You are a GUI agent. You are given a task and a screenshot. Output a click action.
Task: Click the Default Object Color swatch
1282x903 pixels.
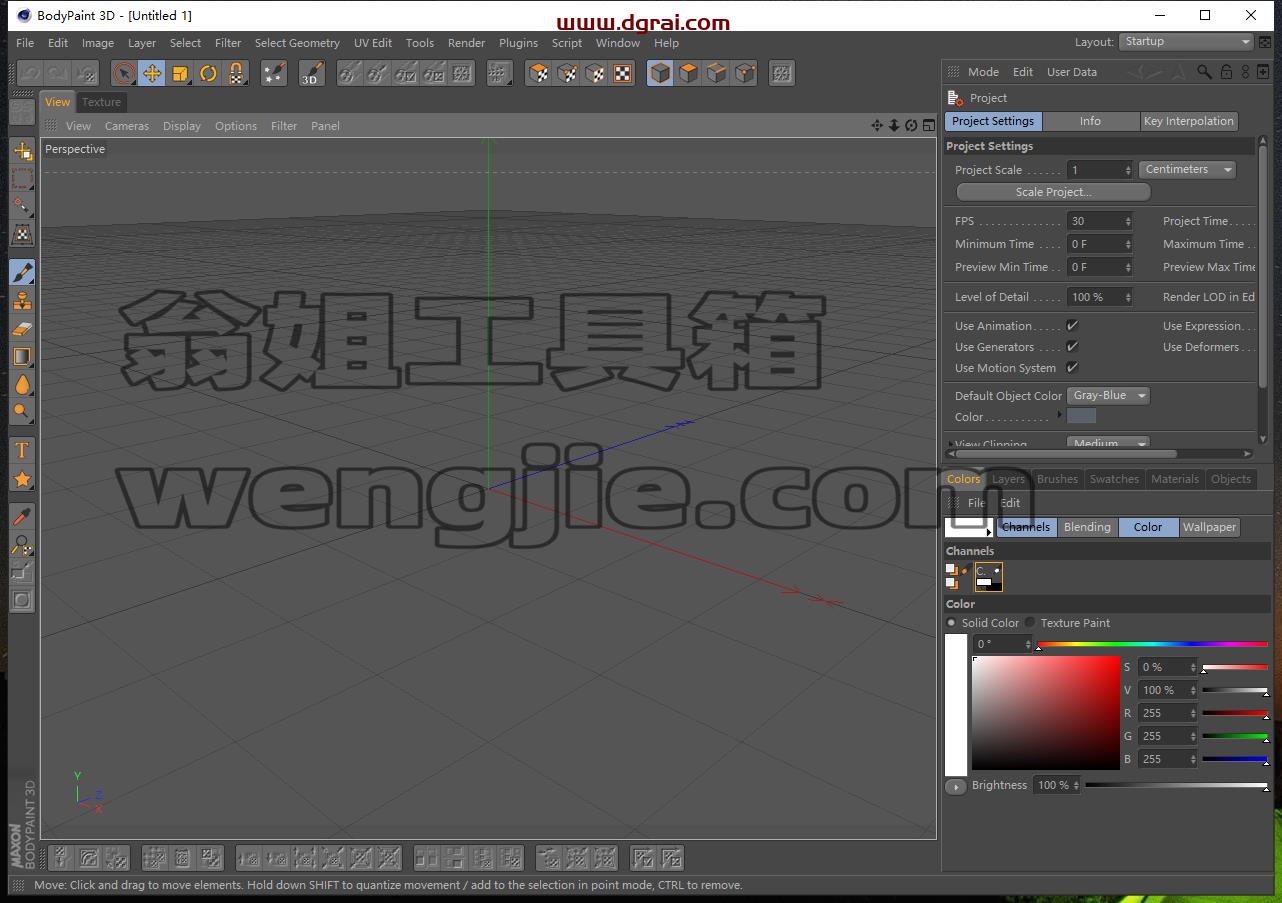click(1082, 416)
